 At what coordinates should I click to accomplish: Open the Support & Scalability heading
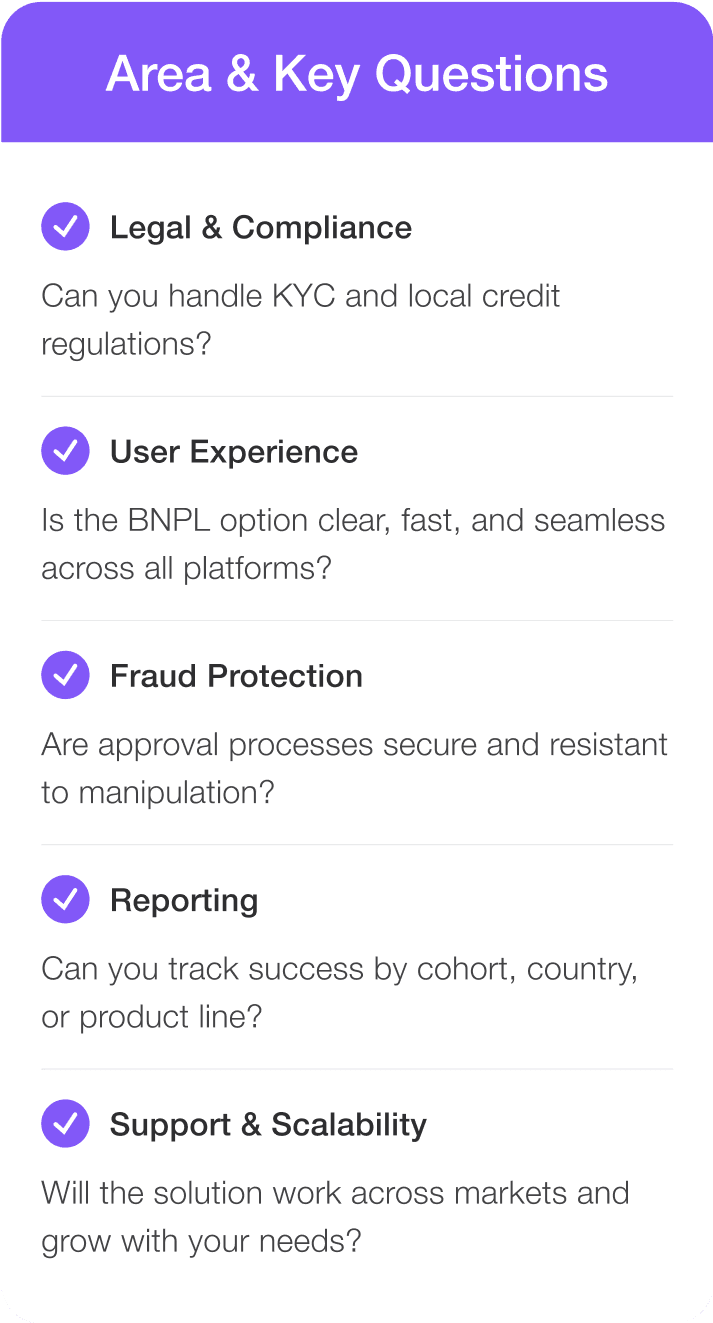(268, 1124)
